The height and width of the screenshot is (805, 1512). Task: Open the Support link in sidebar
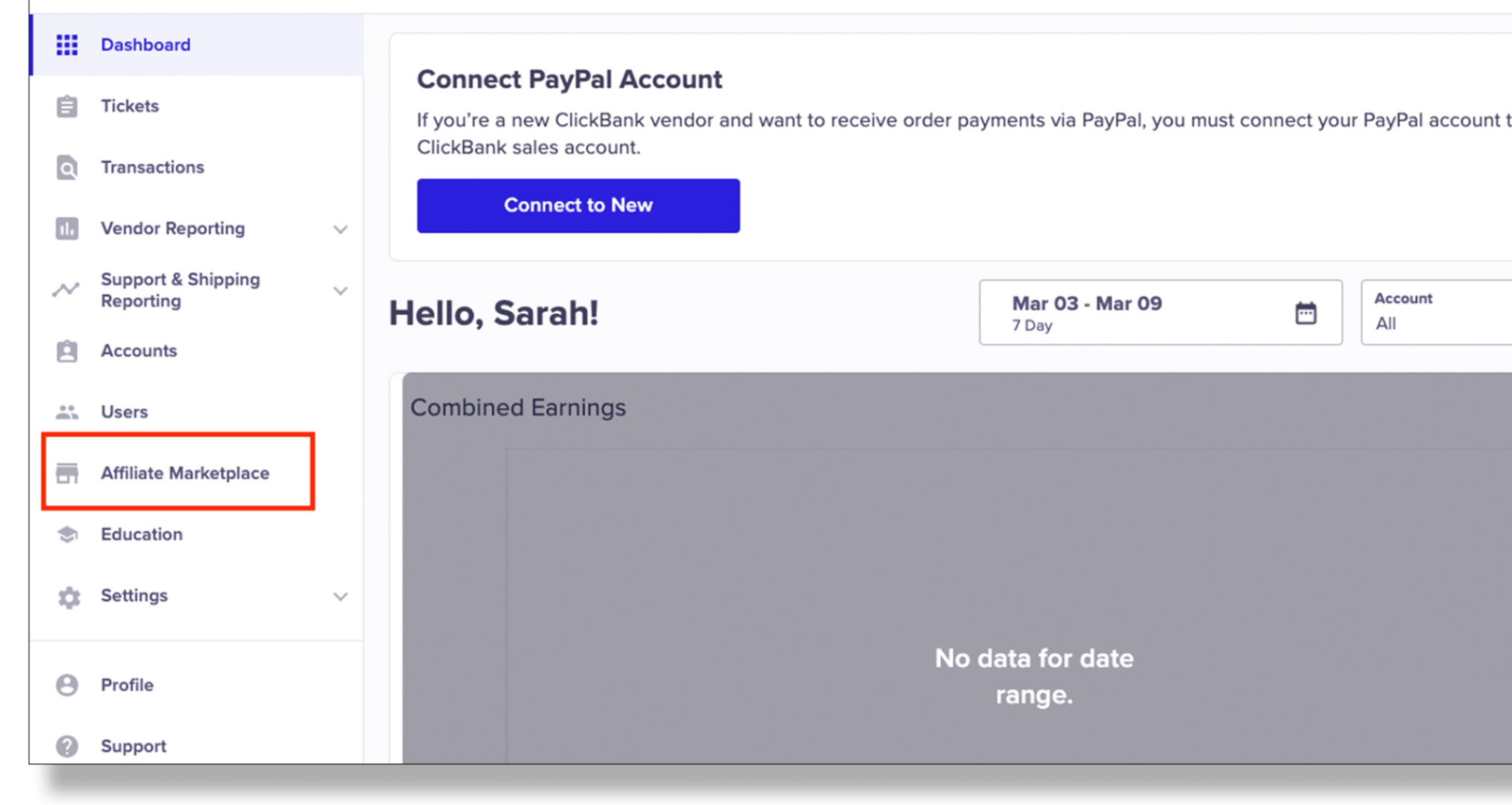coord(133,746)
